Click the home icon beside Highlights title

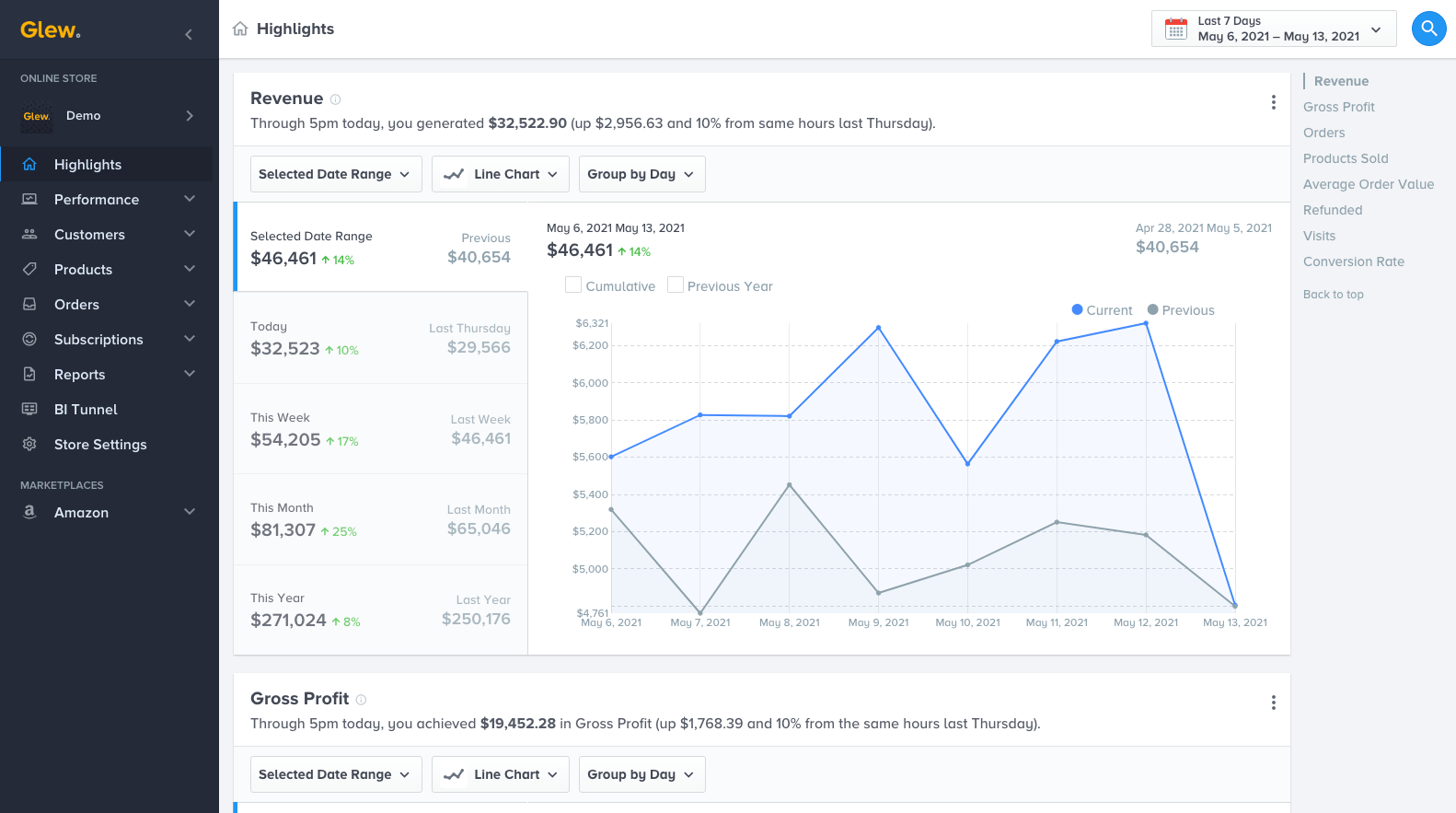click(240, 29)
